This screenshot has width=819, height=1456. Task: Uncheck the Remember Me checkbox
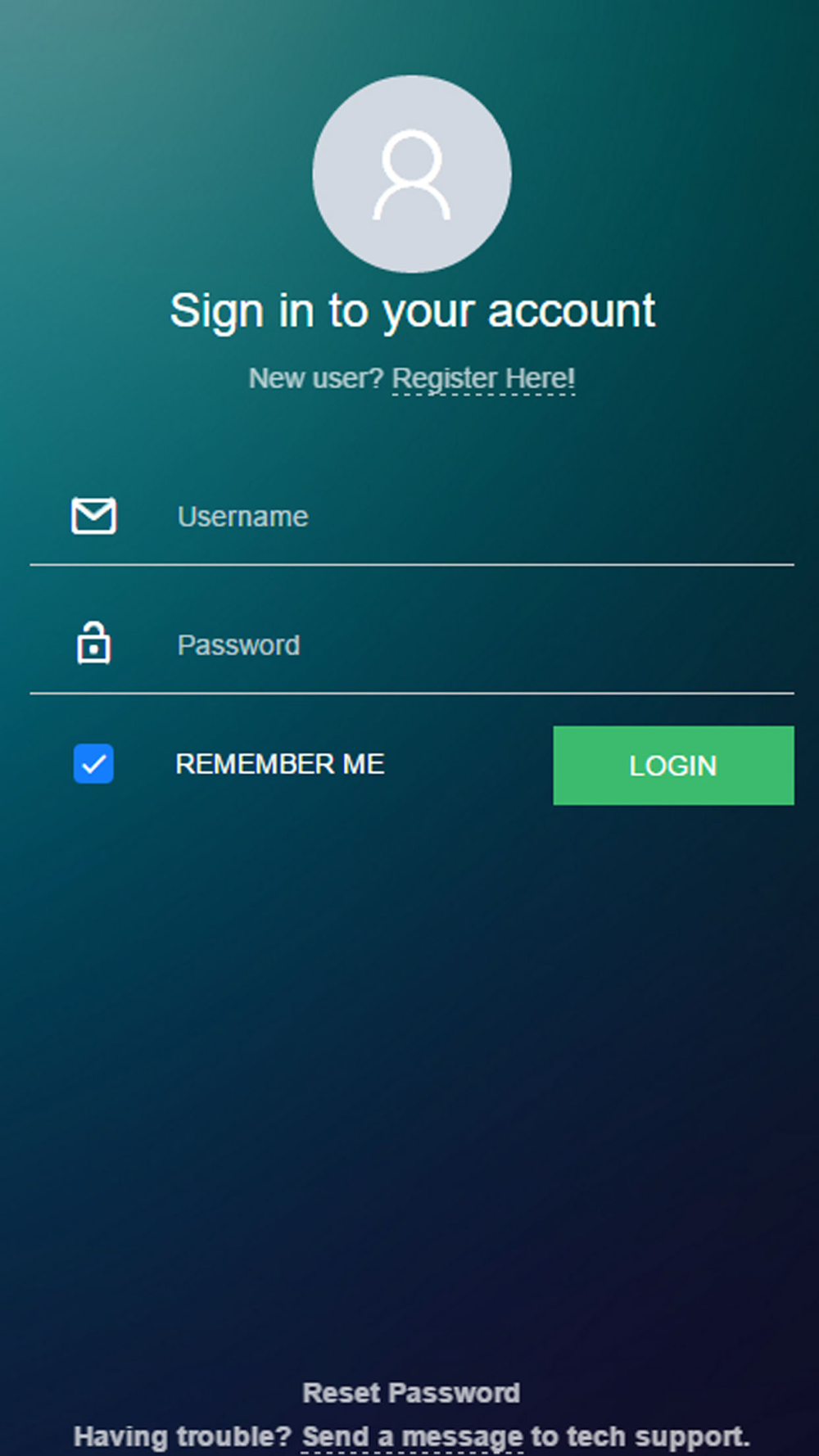click(93, 764)
